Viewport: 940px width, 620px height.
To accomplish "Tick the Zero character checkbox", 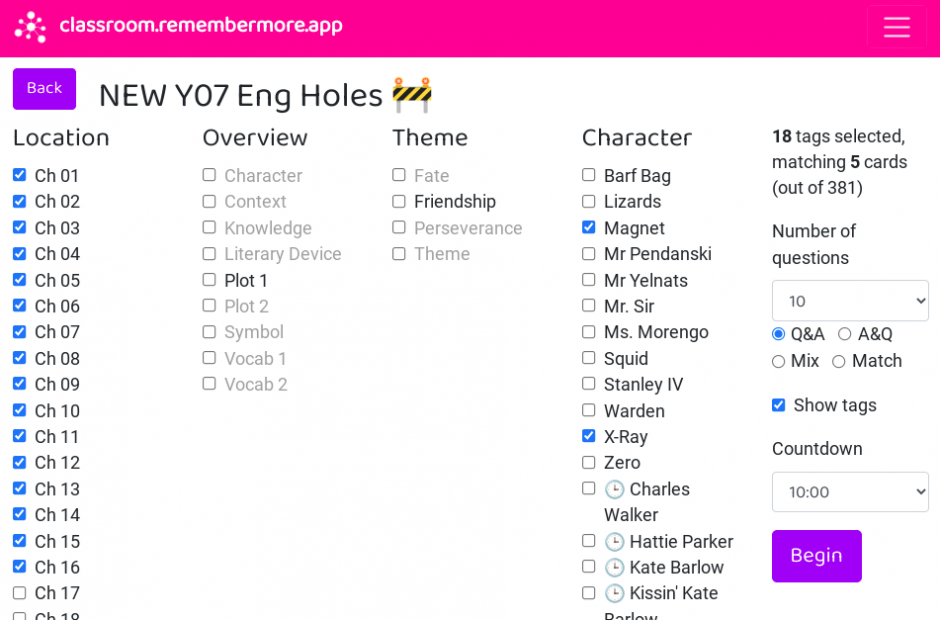I will click(x=589, y=462).
